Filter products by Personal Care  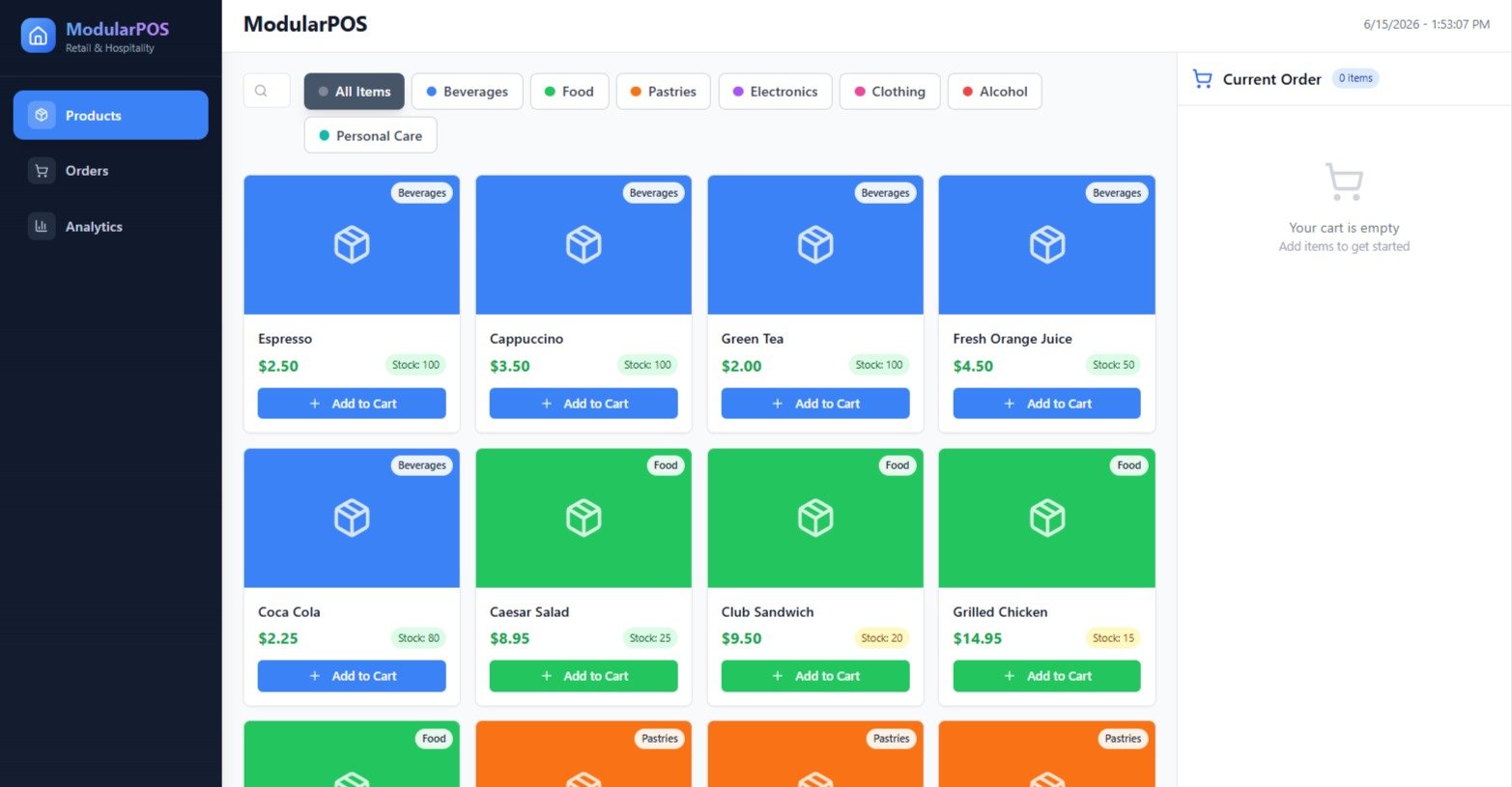[370, 135]
